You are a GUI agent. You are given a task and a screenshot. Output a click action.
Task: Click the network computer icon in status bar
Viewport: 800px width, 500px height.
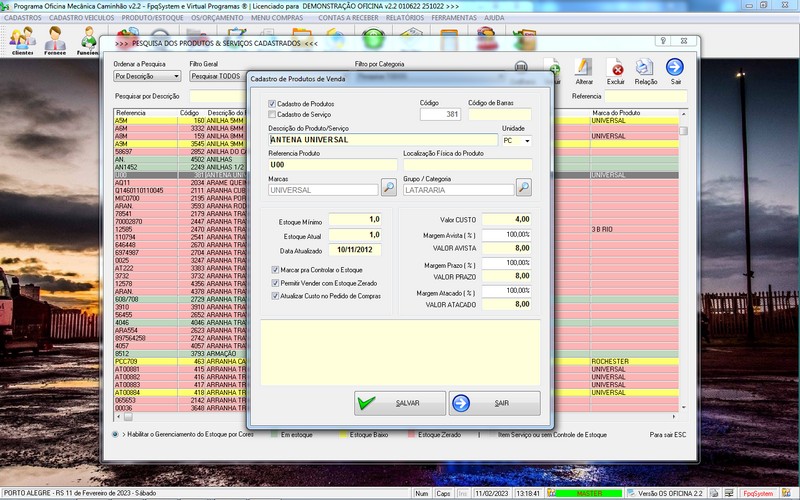click(730, 493)
